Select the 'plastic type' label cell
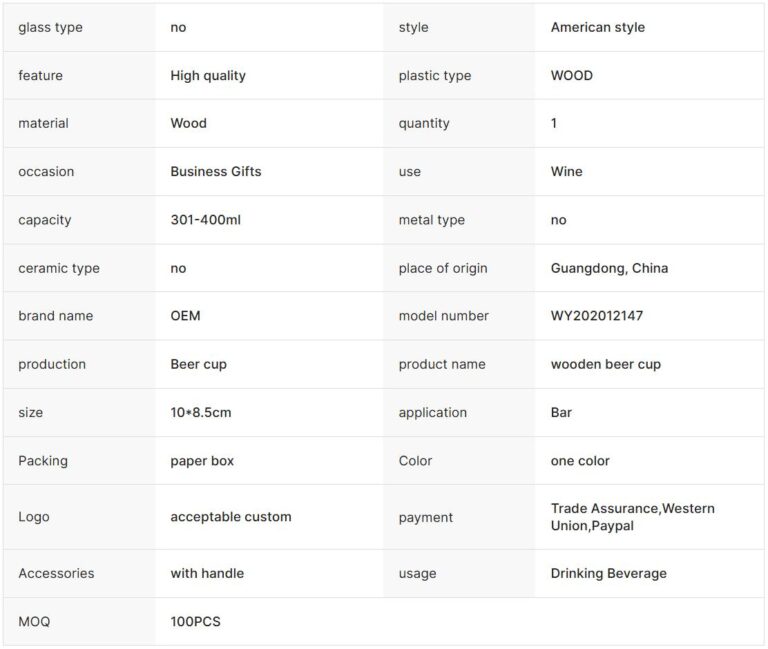Screen dimensions: 768x649 (434, 75)
